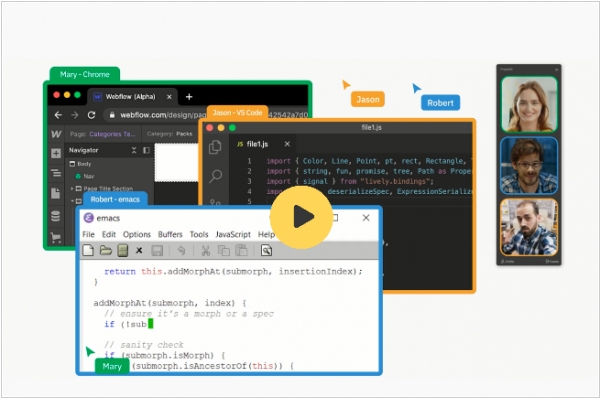The height and width of the screenshot is (398, 600).
Task: Click the emacs Open File folder icon
Action: pyautogui.click(x=106, y=250)
